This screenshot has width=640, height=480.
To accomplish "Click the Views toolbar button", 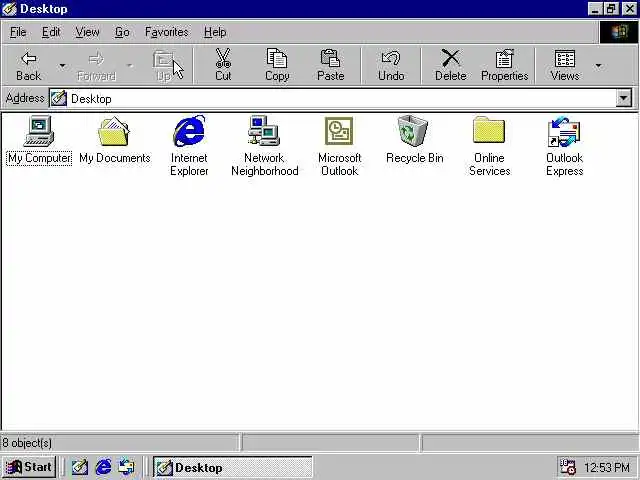I will coord(565,66).
